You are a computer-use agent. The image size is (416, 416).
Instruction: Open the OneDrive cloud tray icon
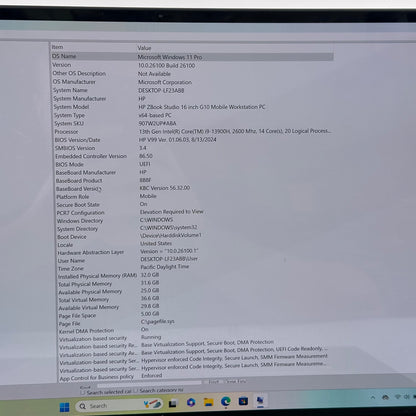coord(386,397)
